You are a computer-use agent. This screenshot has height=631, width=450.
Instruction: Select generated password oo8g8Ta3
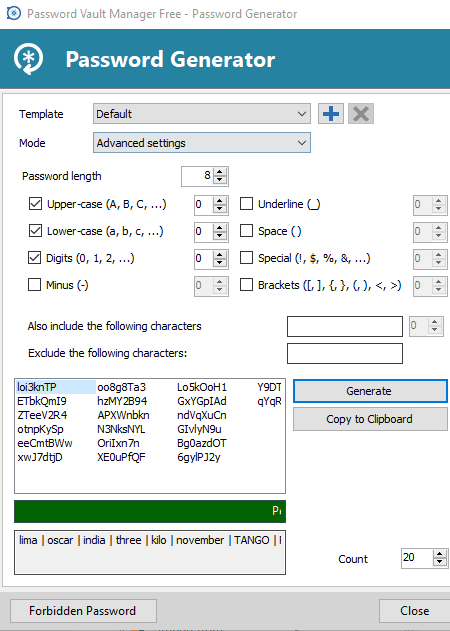tap(122, 387)
